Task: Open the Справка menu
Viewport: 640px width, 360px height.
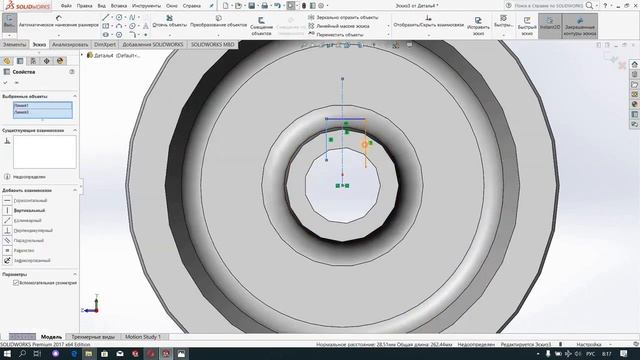Action: tap(191, 6)
